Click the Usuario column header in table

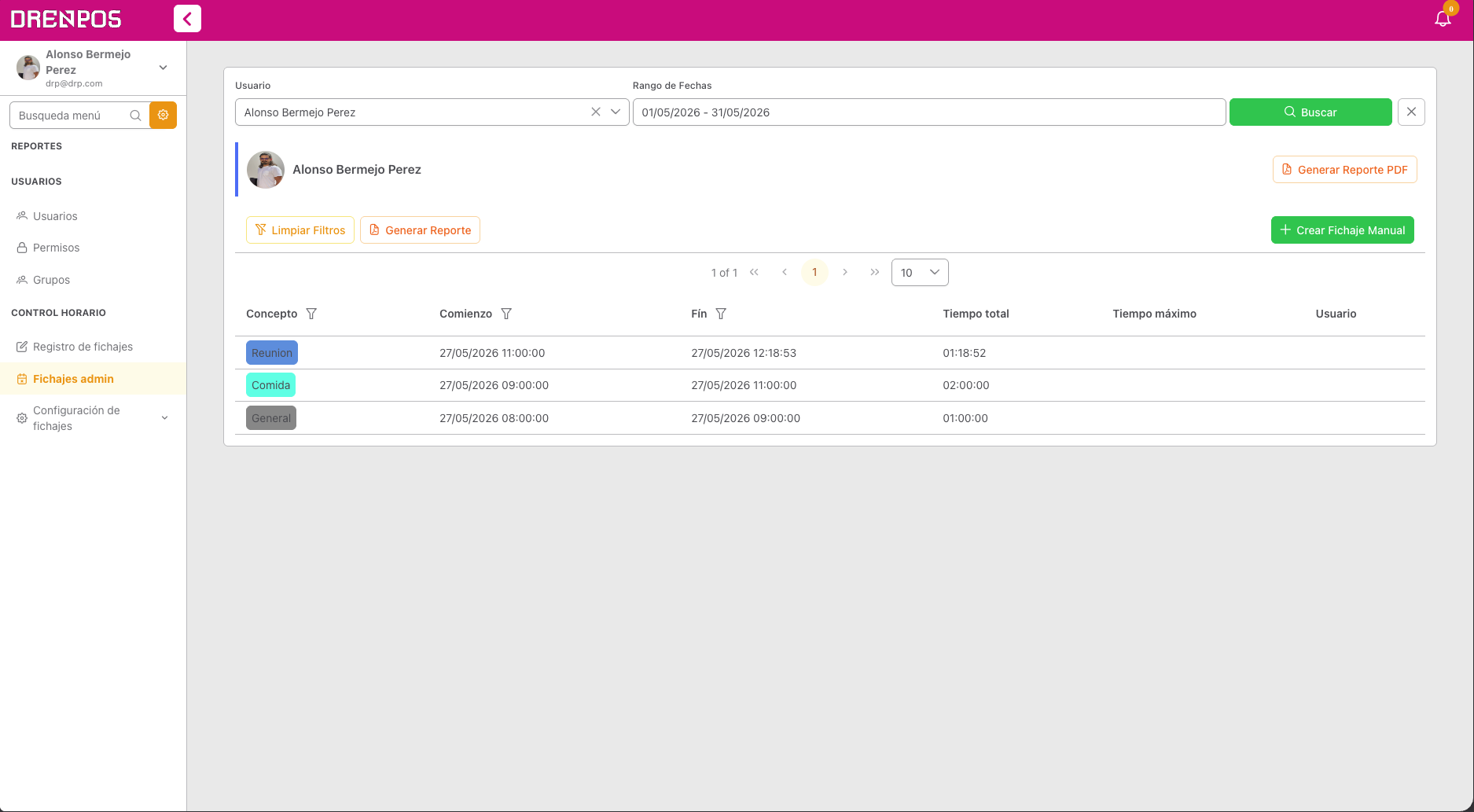pyautogui.click(x=1336, y=314)
